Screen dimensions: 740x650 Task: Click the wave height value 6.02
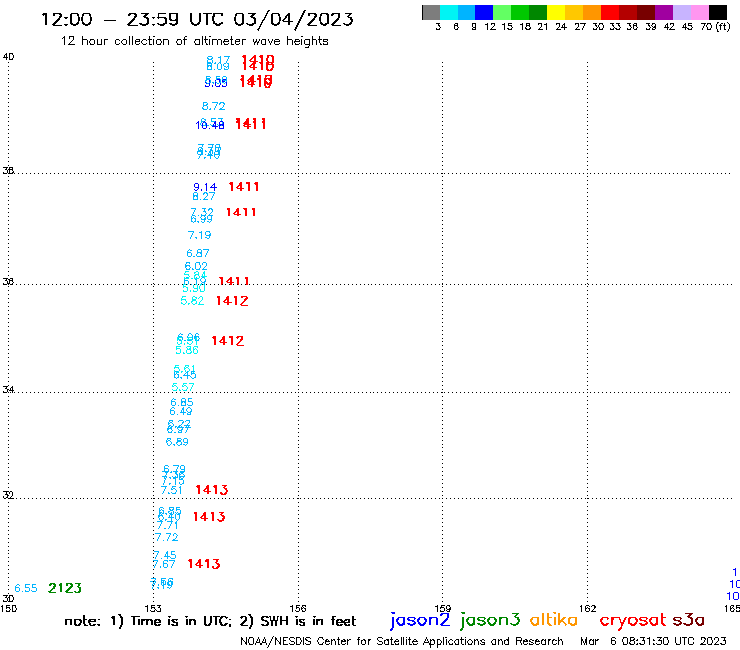tap(196, 266)
